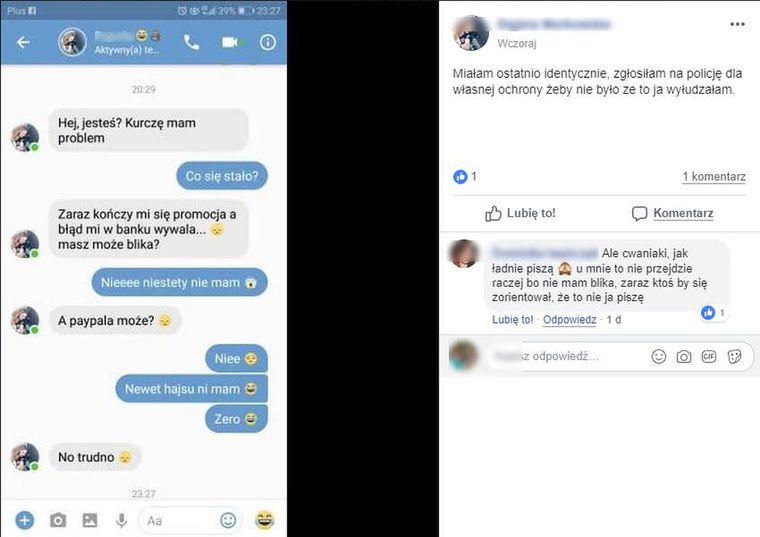Click Lubię to! link under the comment
This screenshot has height=537, width=760.
512,320
